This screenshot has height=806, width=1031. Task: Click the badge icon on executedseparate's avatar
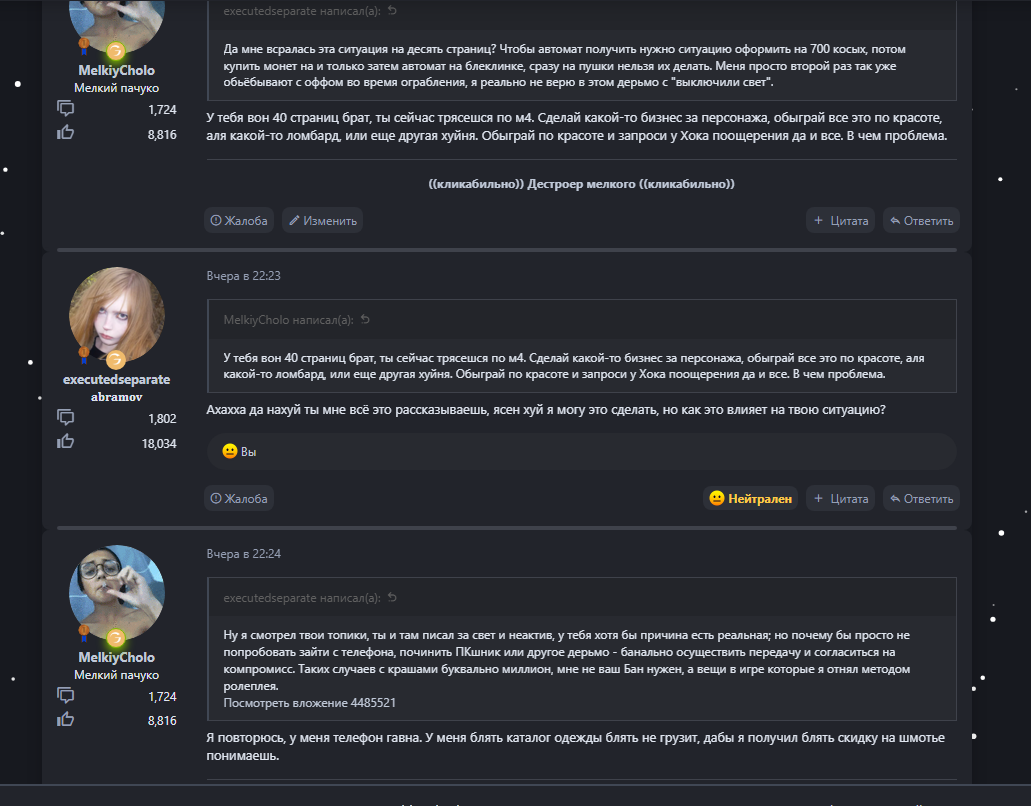115,359
